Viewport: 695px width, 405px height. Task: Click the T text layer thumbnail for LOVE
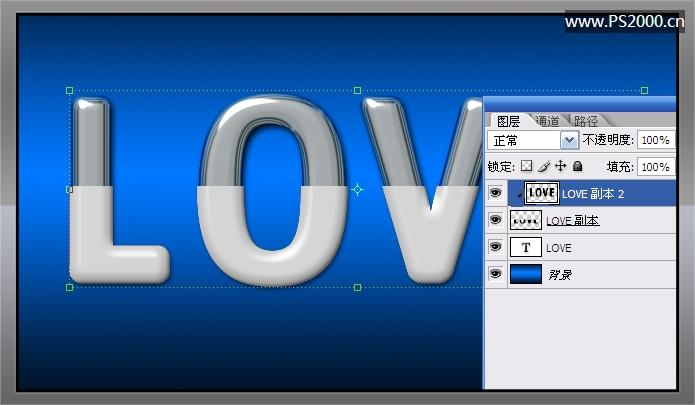tap(526, 247)
